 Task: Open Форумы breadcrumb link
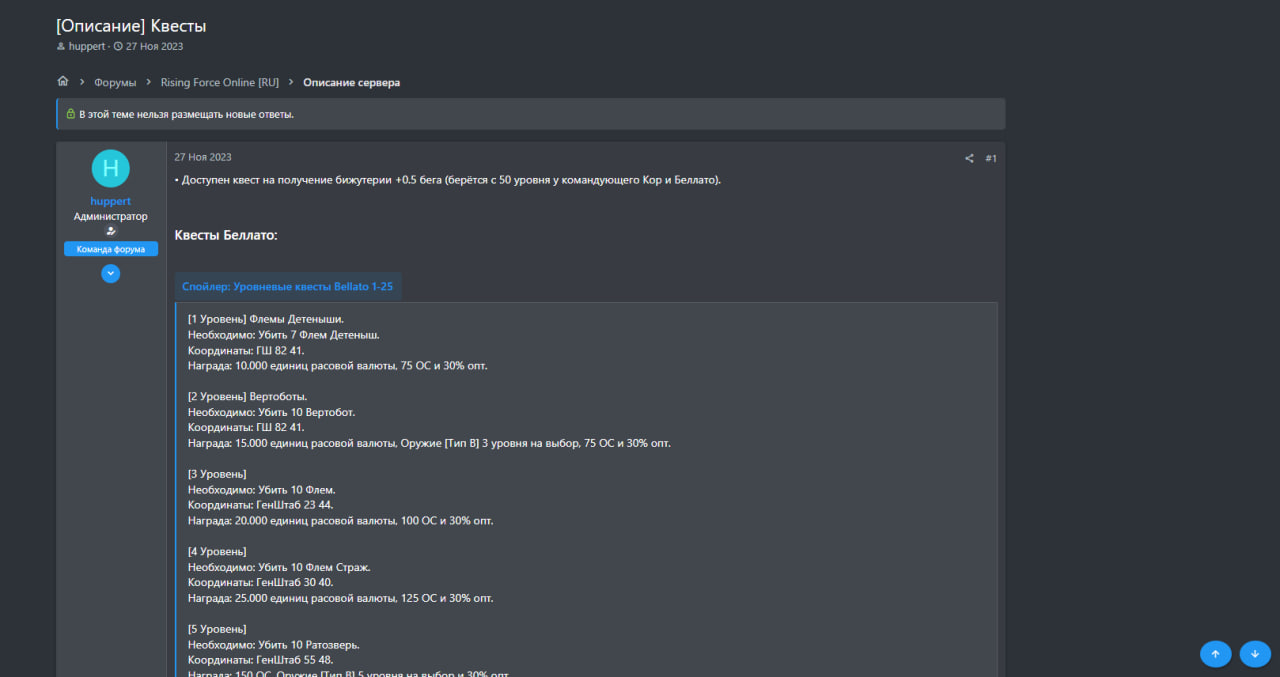[115, 83]
